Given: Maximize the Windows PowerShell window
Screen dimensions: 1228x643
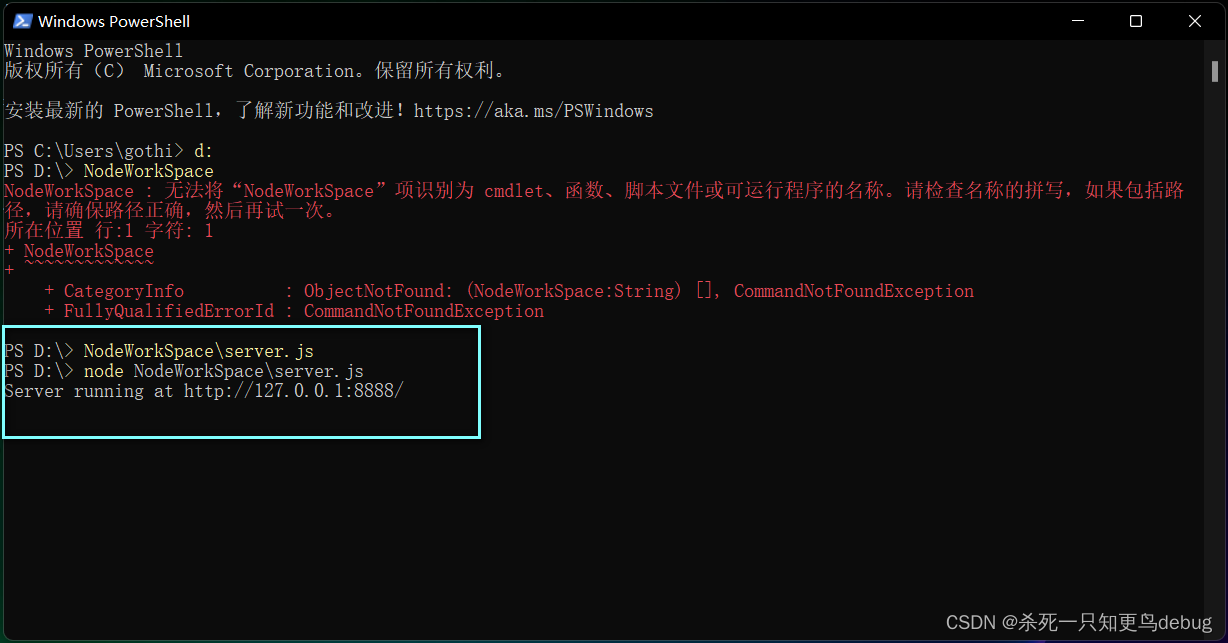Looking at the screenshot, I should 1136,21.
